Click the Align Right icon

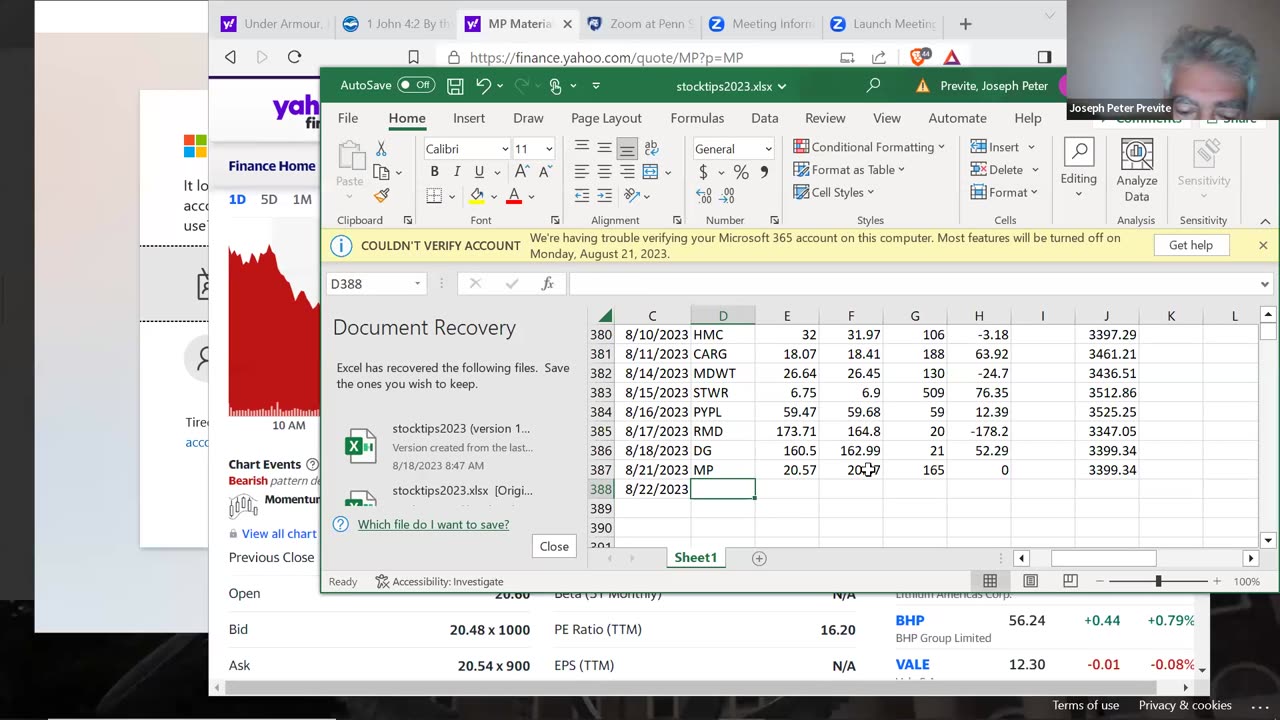[x=627, y=172]
